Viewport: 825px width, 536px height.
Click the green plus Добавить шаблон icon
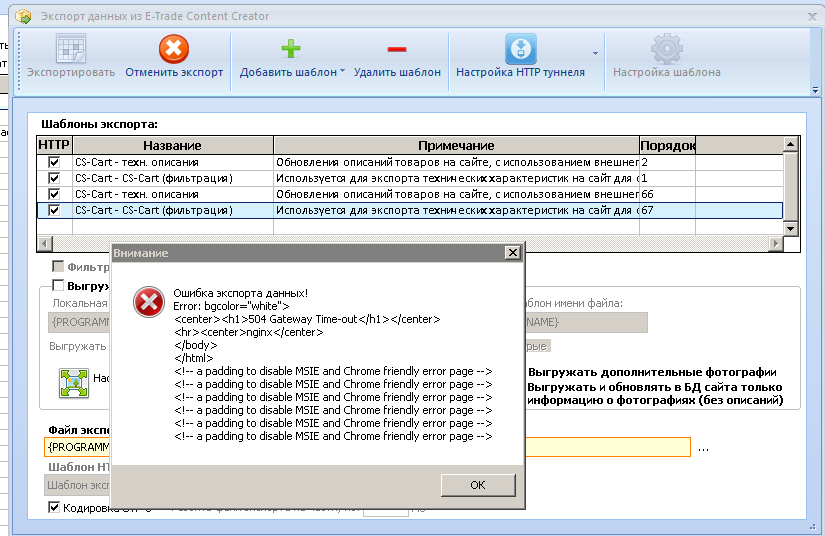[x=290, y=49]
